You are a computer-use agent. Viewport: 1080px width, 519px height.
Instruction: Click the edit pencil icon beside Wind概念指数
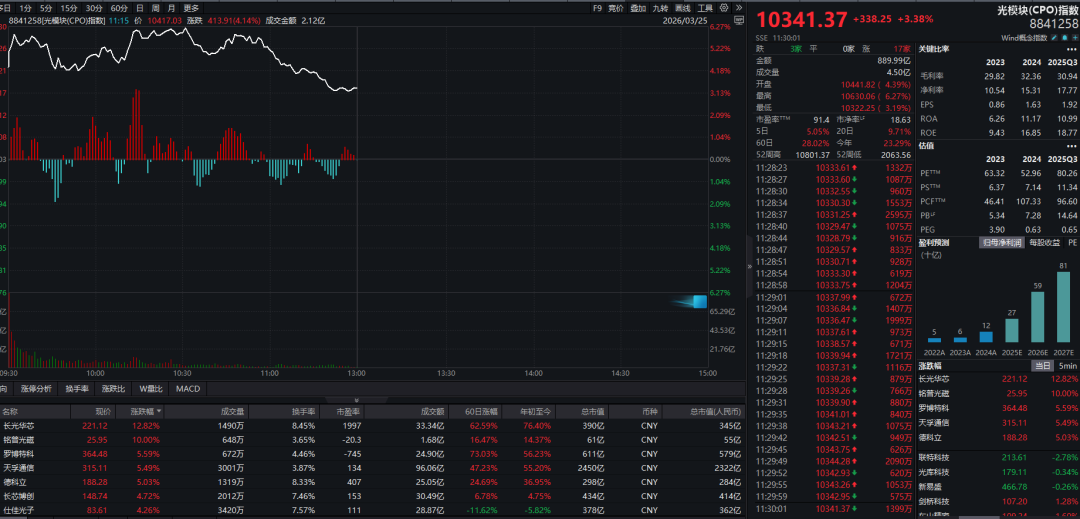click(x=1054, y=38)
